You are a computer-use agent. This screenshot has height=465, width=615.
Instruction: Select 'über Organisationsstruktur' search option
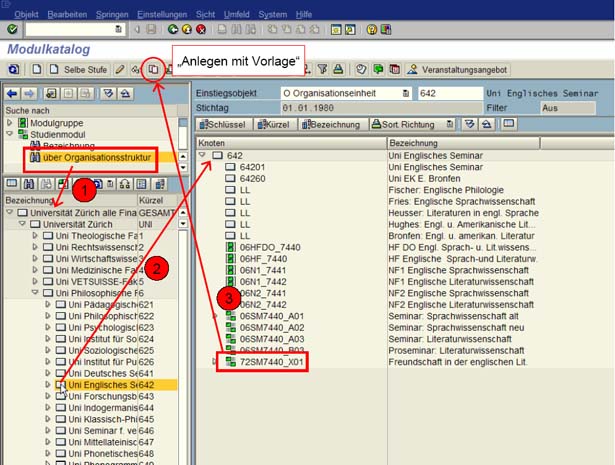(x=84, y=158)
